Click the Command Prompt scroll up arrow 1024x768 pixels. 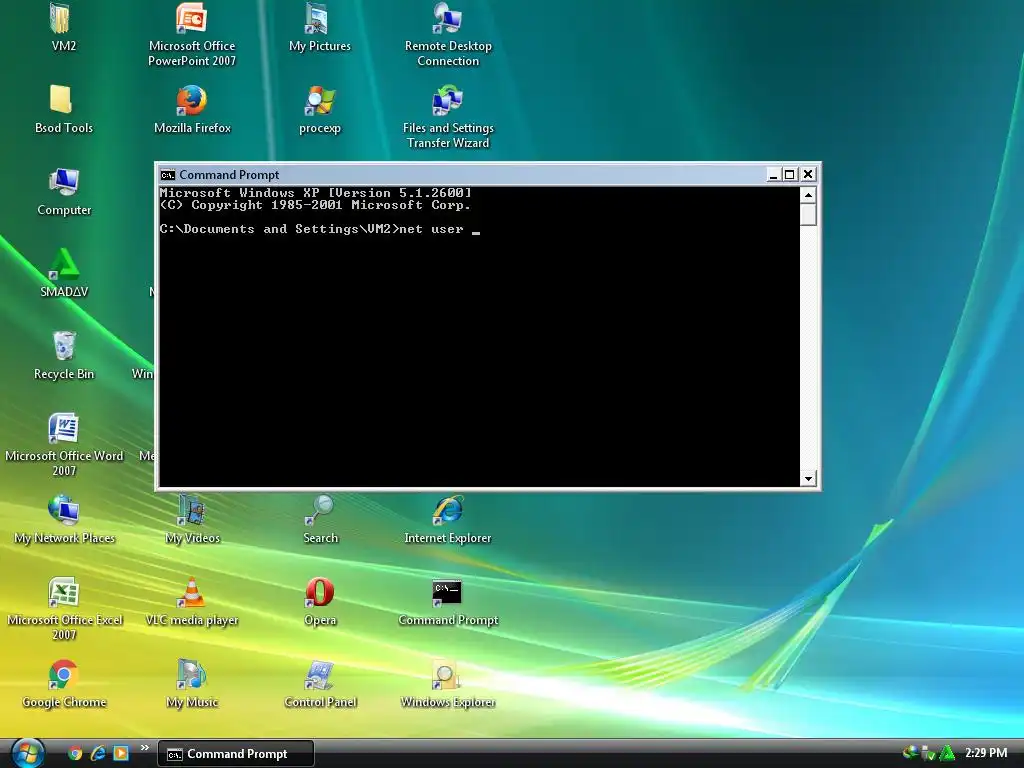[x=808, y=195]
